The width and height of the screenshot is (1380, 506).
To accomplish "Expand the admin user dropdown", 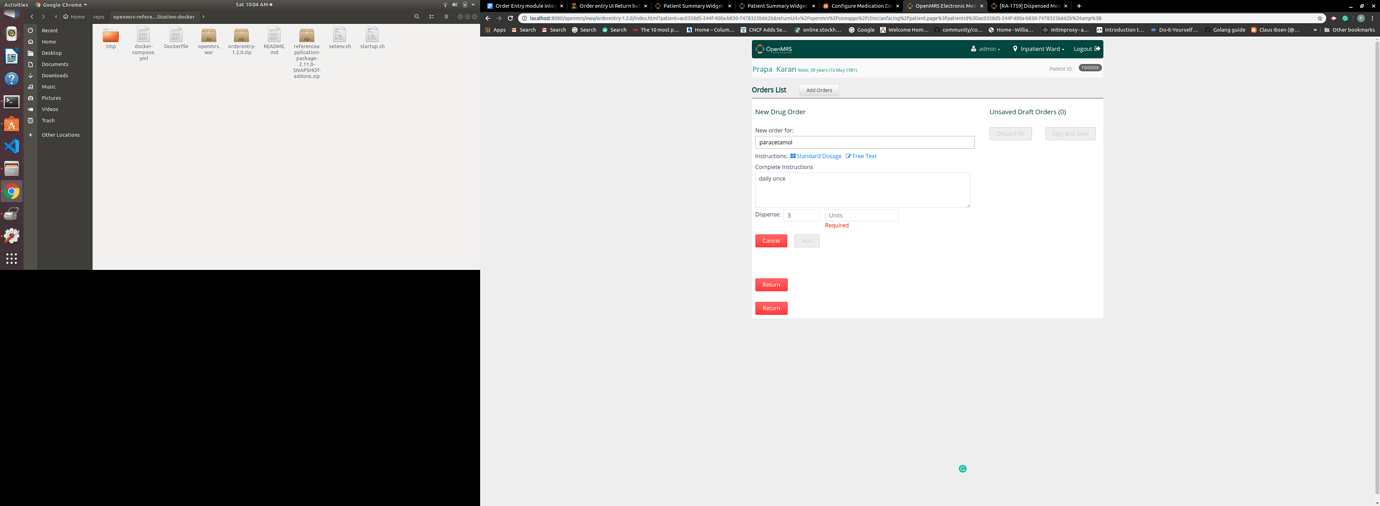I will 985,49.
